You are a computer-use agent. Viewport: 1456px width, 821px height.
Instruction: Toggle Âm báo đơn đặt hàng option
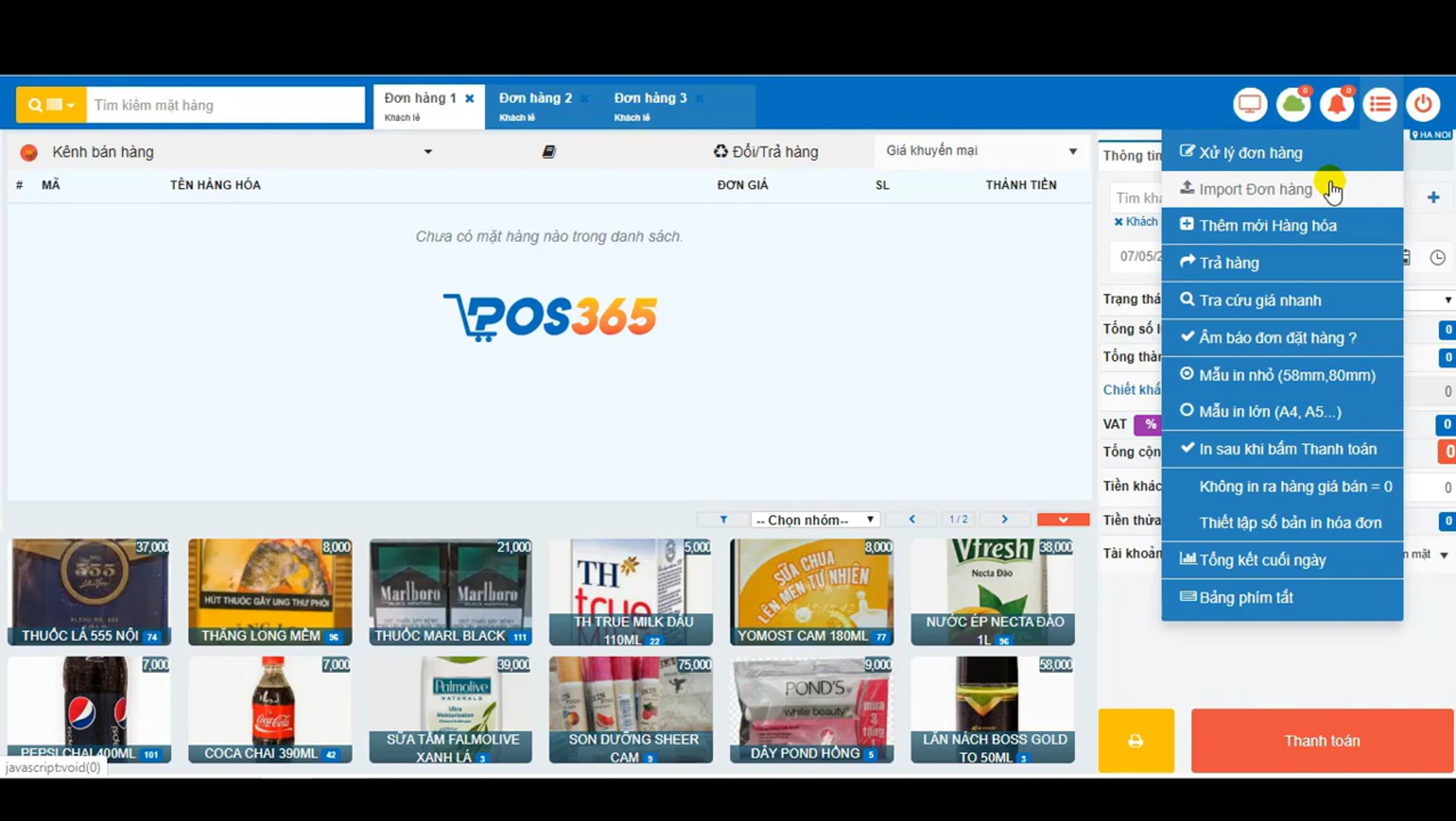tap(1282, 338)
